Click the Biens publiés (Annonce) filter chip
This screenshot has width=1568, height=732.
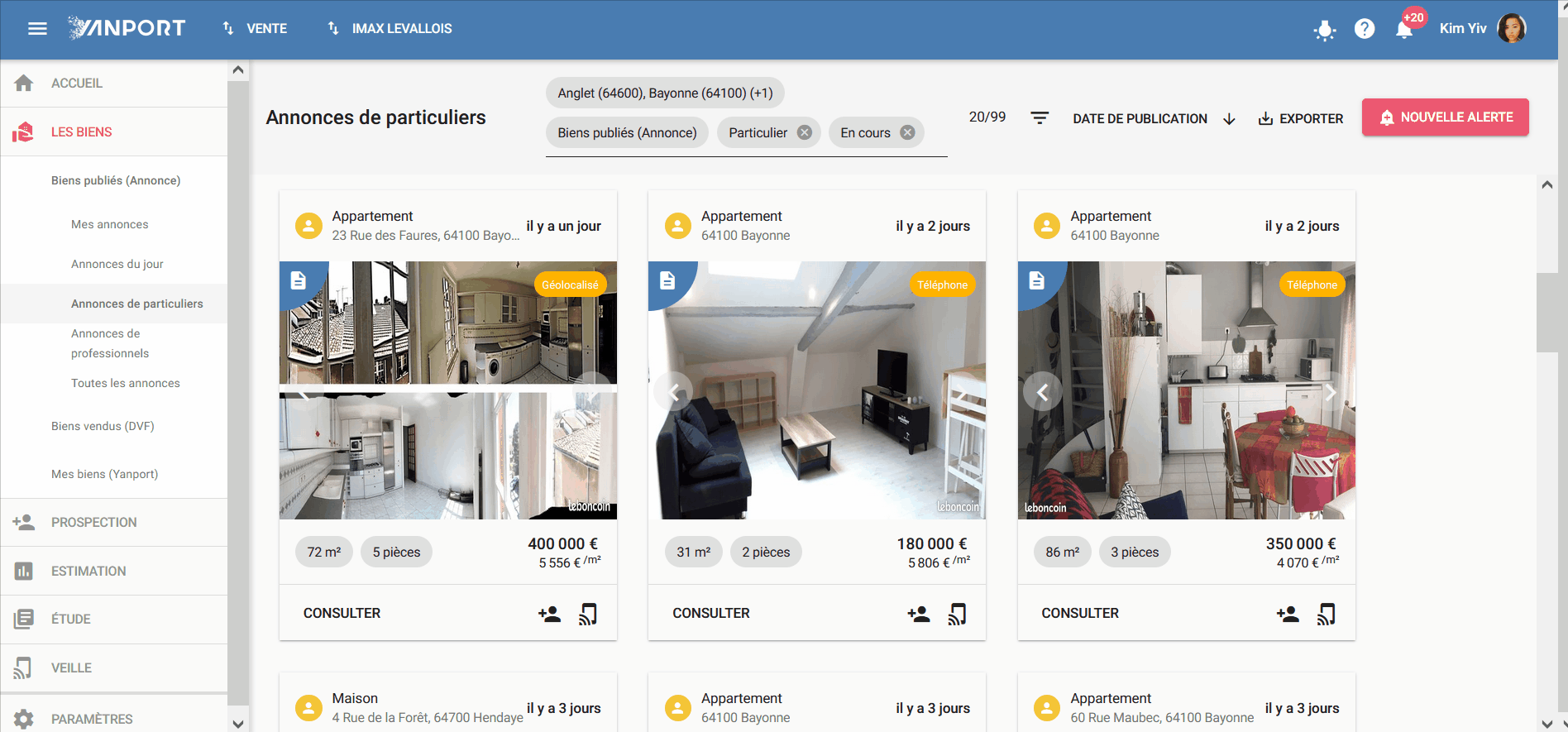pos(627,132)
